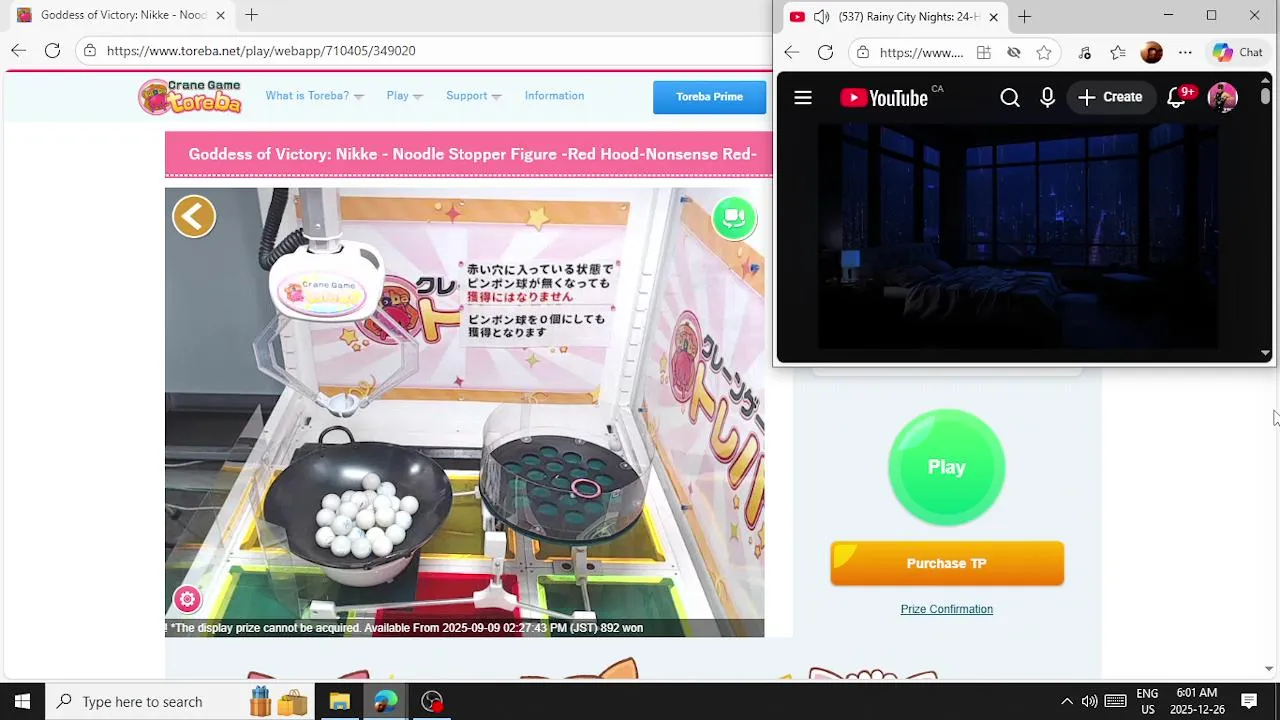Close the Rainy City Nights tab

[994, 16]
